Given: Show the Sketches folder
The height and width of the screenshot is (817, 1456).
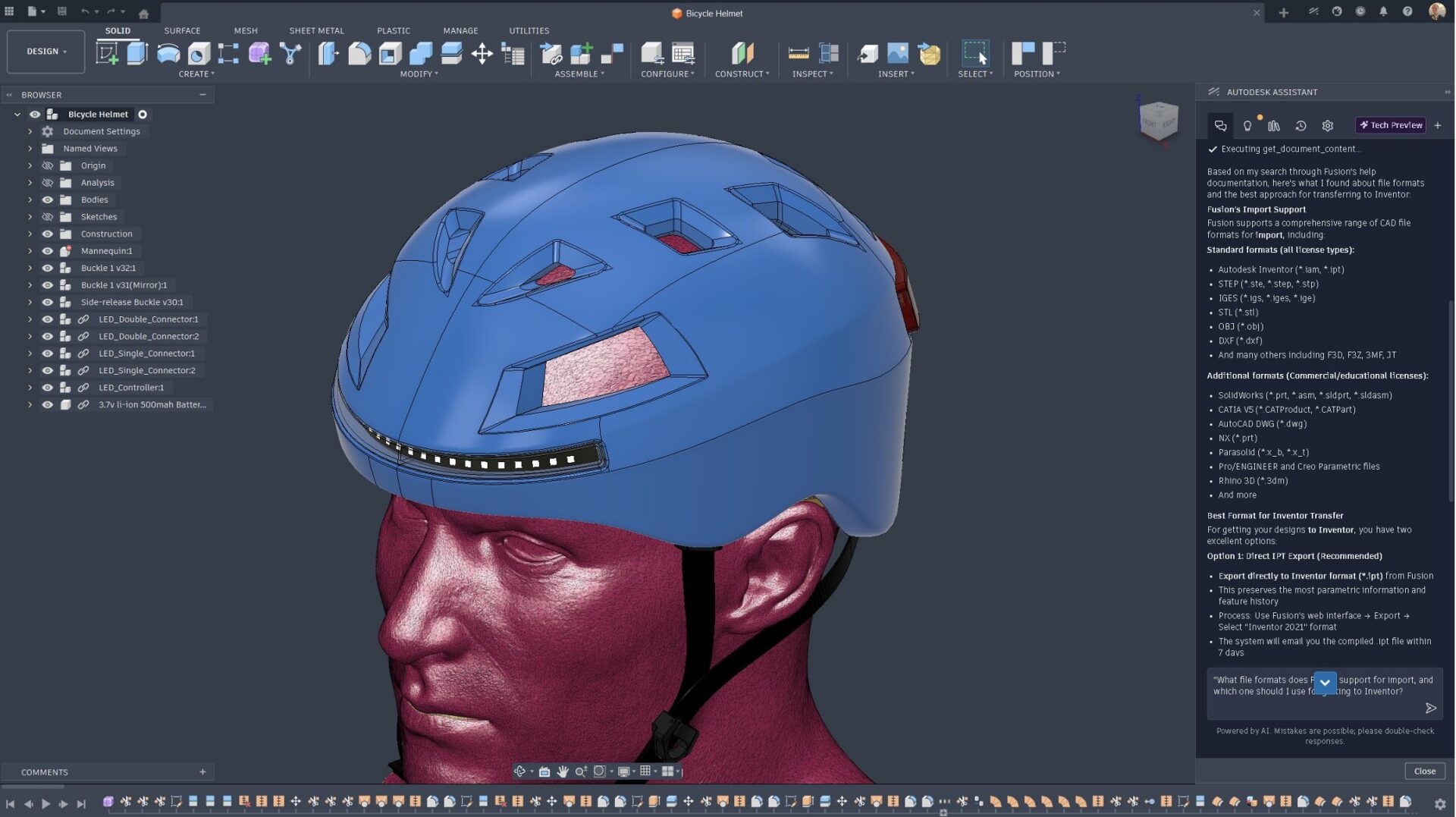Looking at the screenshot, I should pyautogui.click(x=47, y=217).
